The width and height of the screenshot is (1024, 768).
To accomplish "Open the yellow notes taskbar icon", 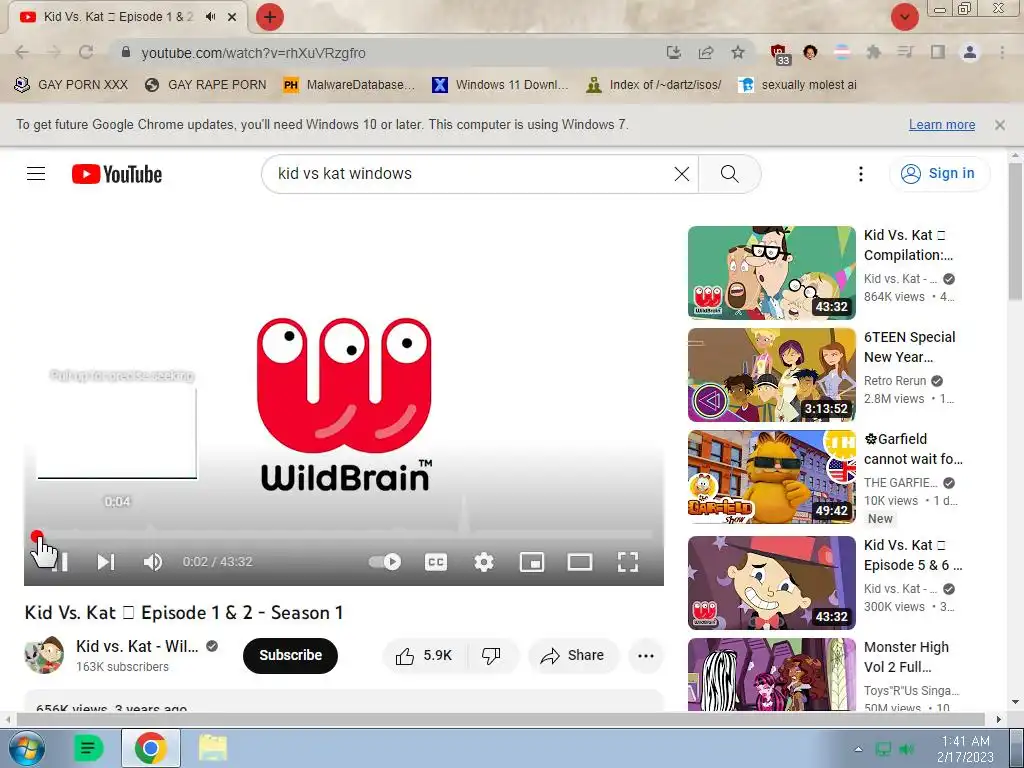I will pyautogui.click(x=213, y=748).
